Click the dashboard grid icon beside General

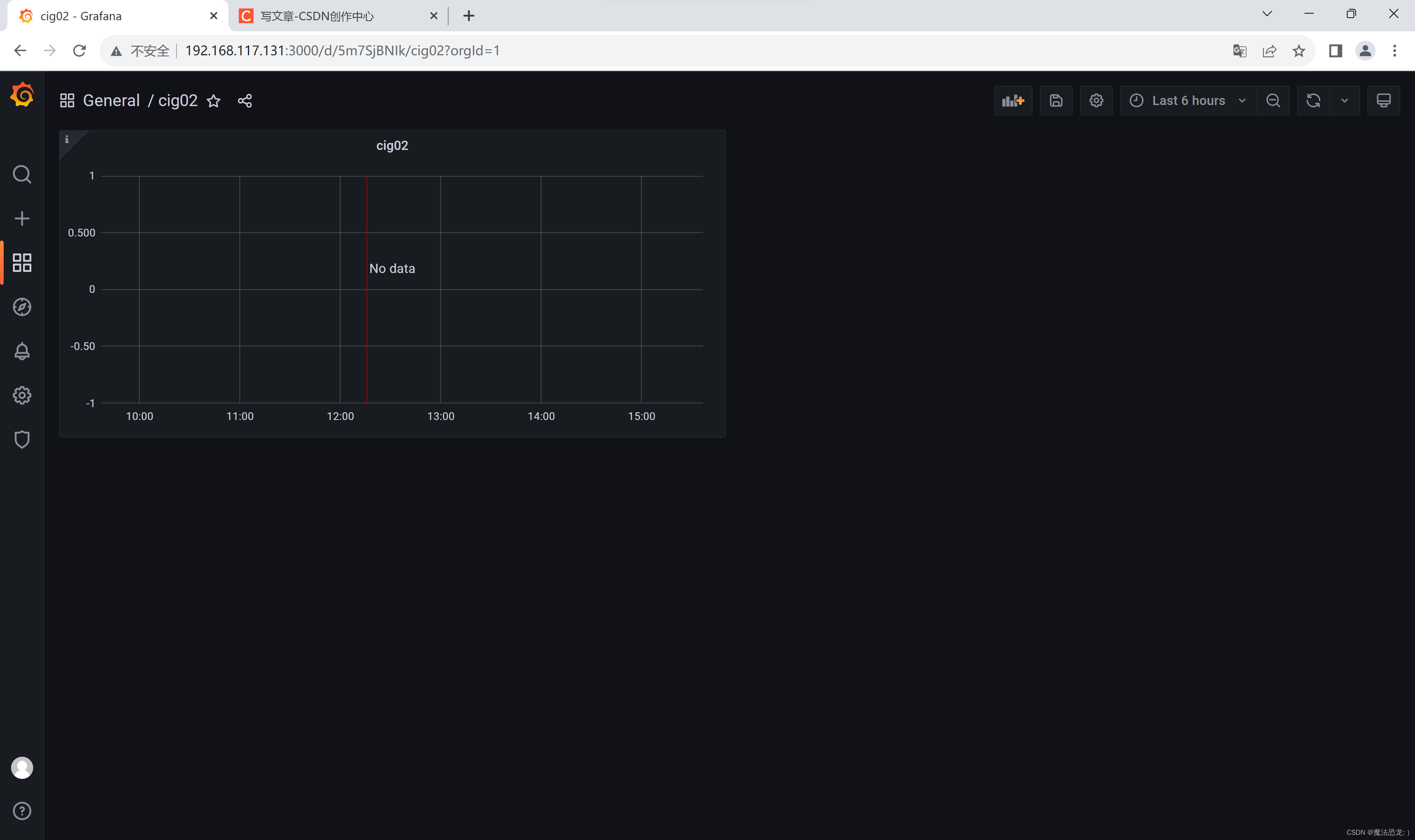[67, 101]
